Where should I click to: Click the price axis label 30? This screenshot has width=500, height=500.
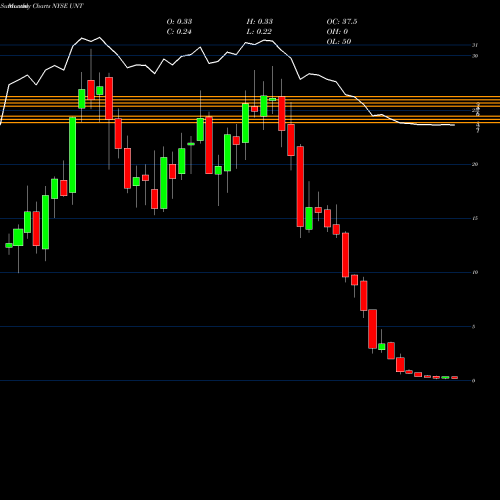pos(475,56)
